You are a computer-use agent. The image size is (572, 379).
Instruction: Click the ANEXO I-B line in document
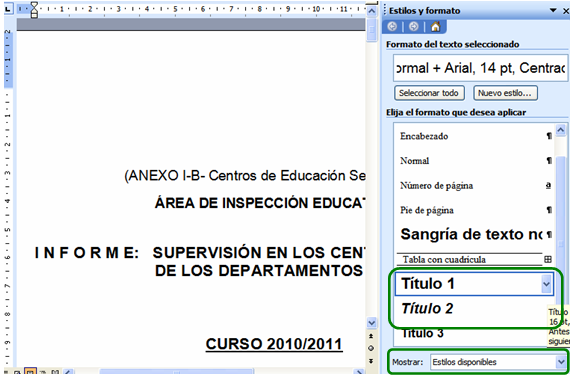point(245,176)
